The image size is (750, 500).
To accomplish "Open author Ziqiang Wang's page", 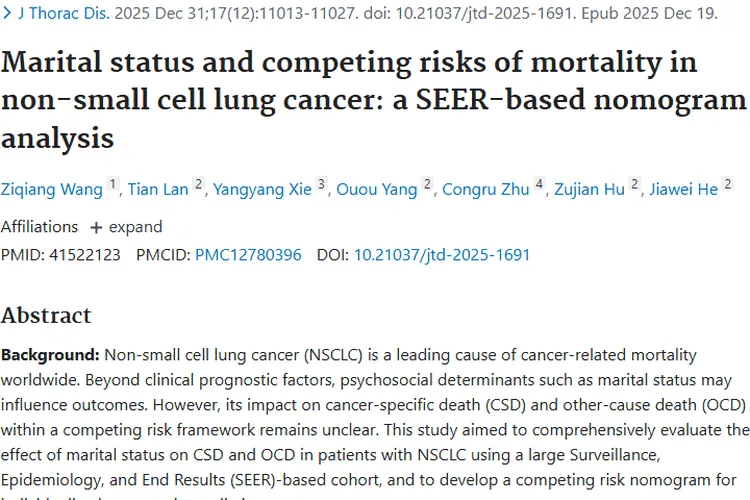I will (51, 189).
